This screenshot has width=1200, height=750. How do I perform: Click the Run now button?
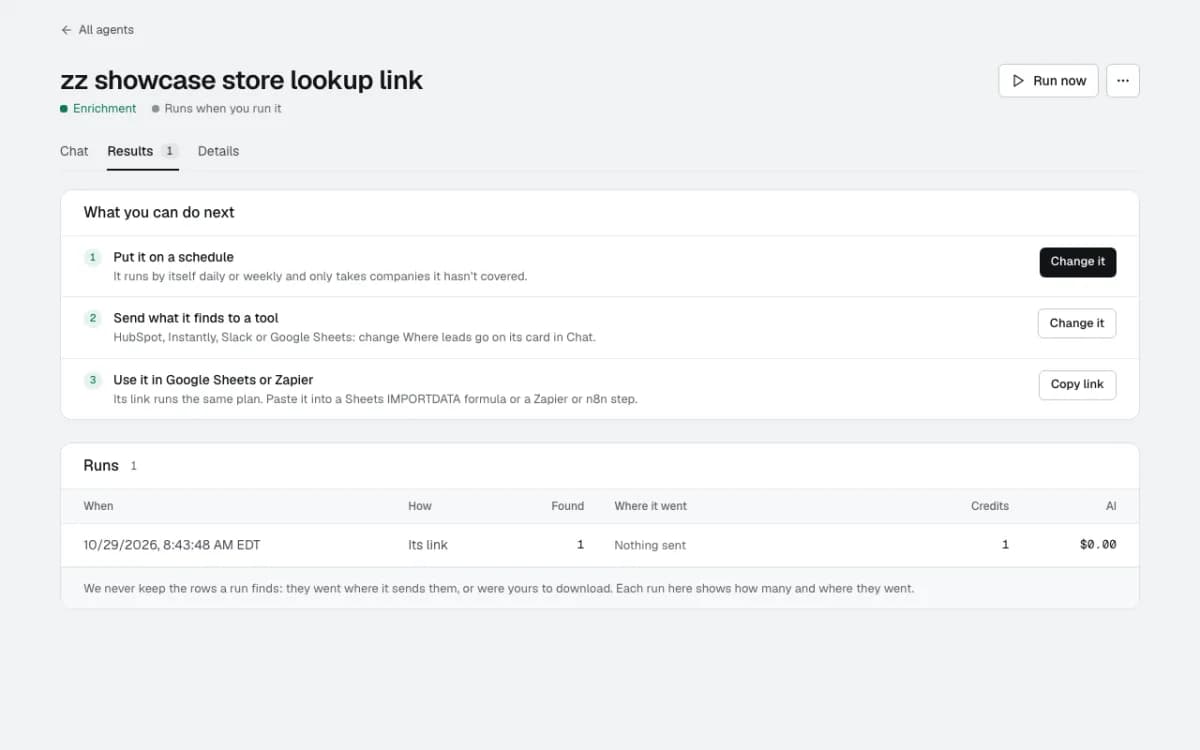click(1048, 81)
